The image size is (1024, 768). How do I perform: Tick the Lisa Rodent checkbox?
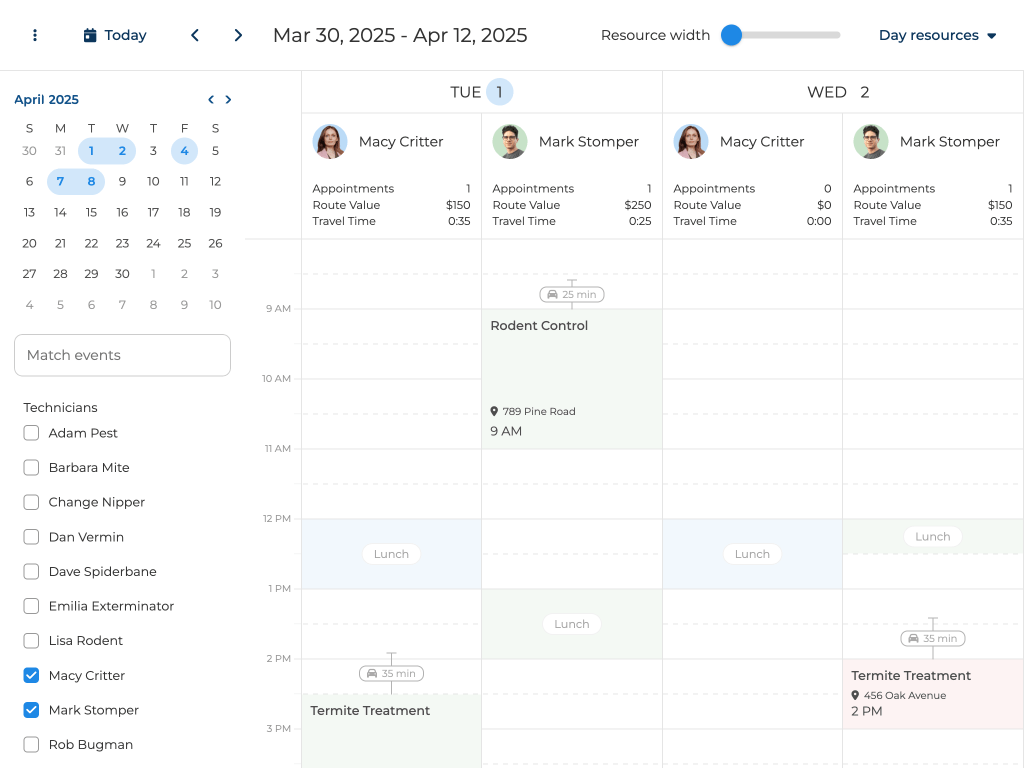(x=31, y=641)
